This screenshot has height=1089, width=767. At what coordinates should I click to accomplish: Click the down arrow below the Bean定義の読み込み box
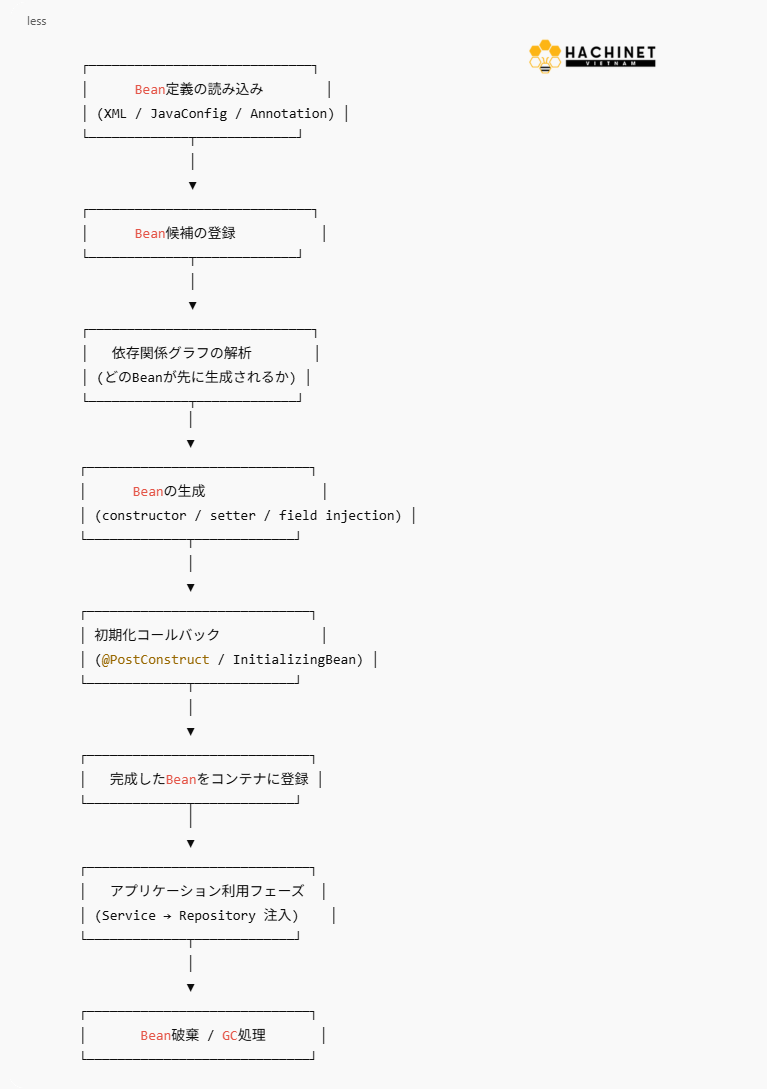pyautogui.click(x=192, y=185)
